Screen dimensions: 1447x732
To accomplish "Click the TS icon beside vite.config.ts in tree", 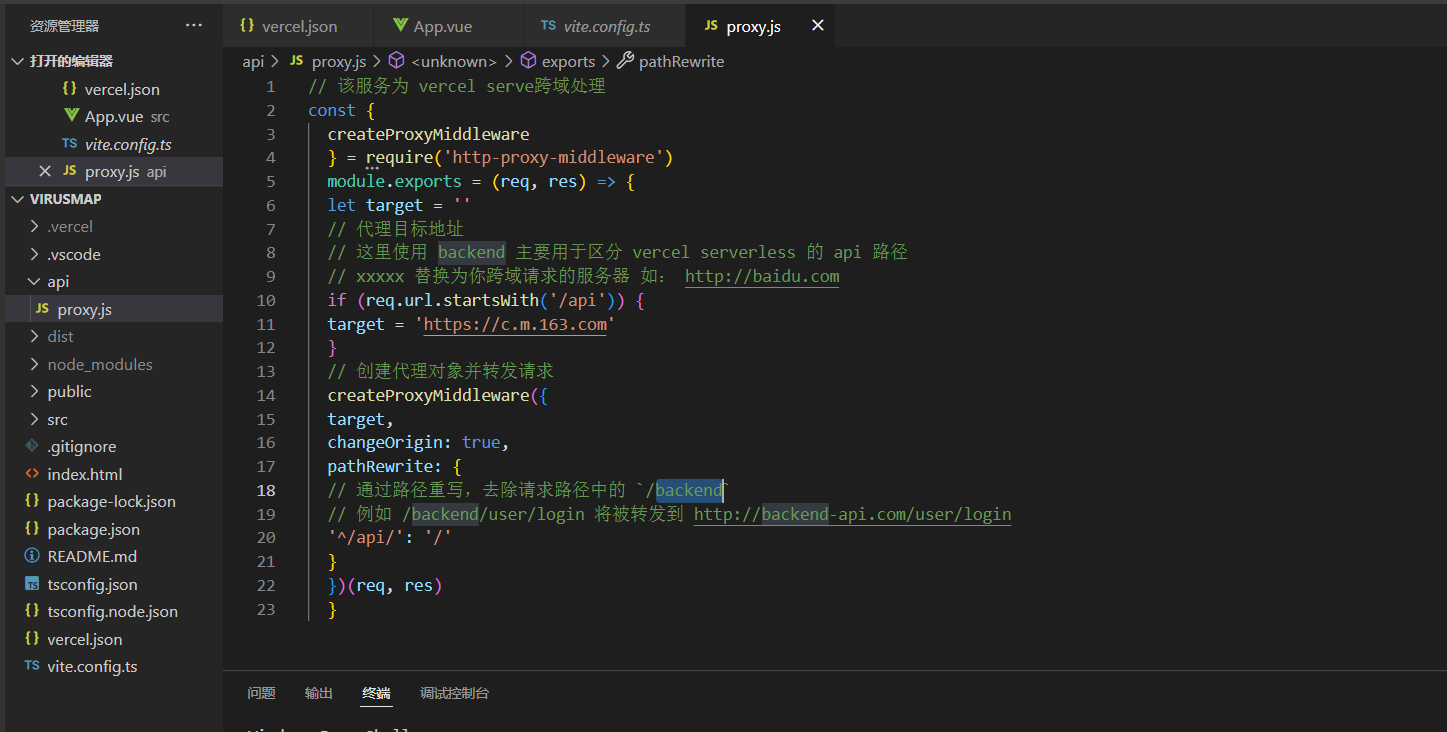I will tap(32, 666).
